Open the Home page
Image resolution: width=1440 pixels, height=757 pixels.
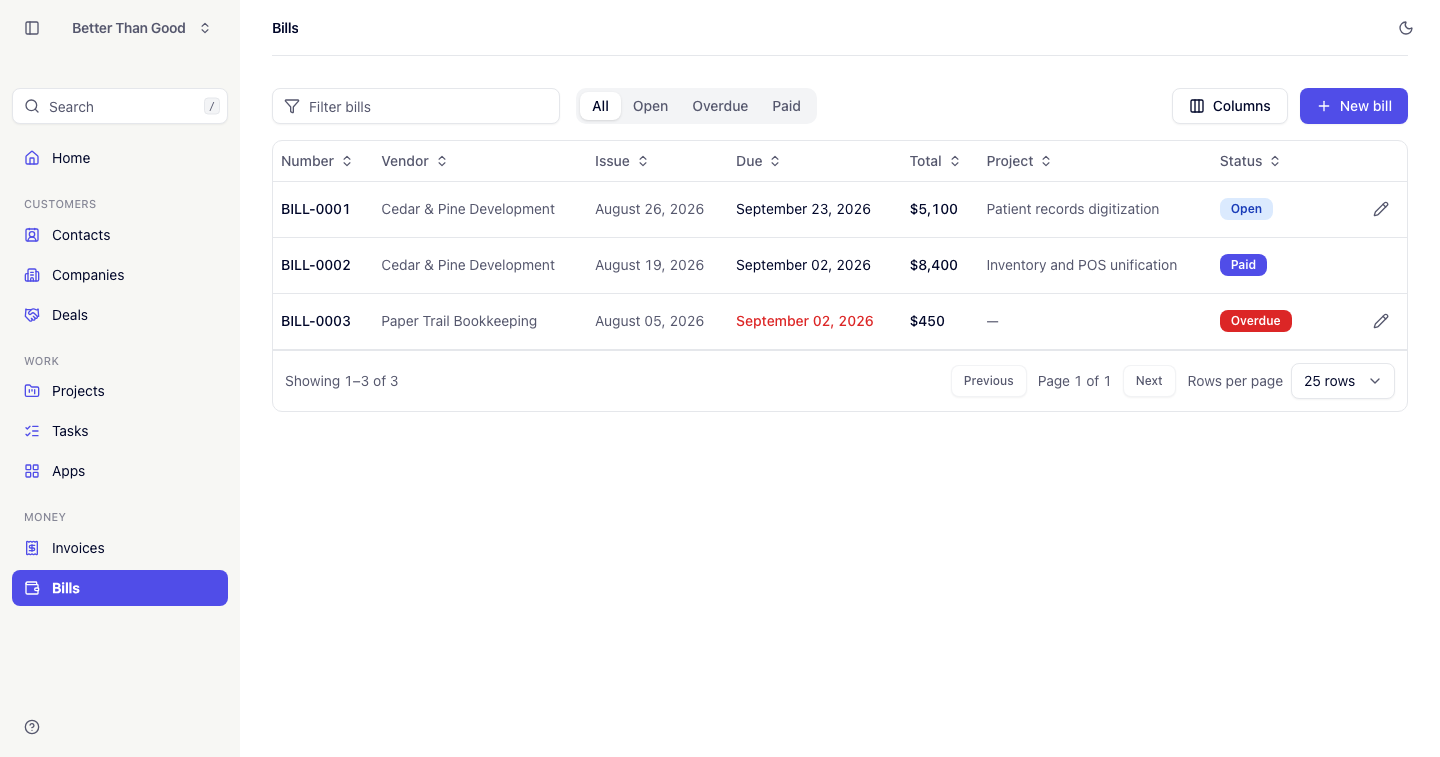click(x=120, y=158)
